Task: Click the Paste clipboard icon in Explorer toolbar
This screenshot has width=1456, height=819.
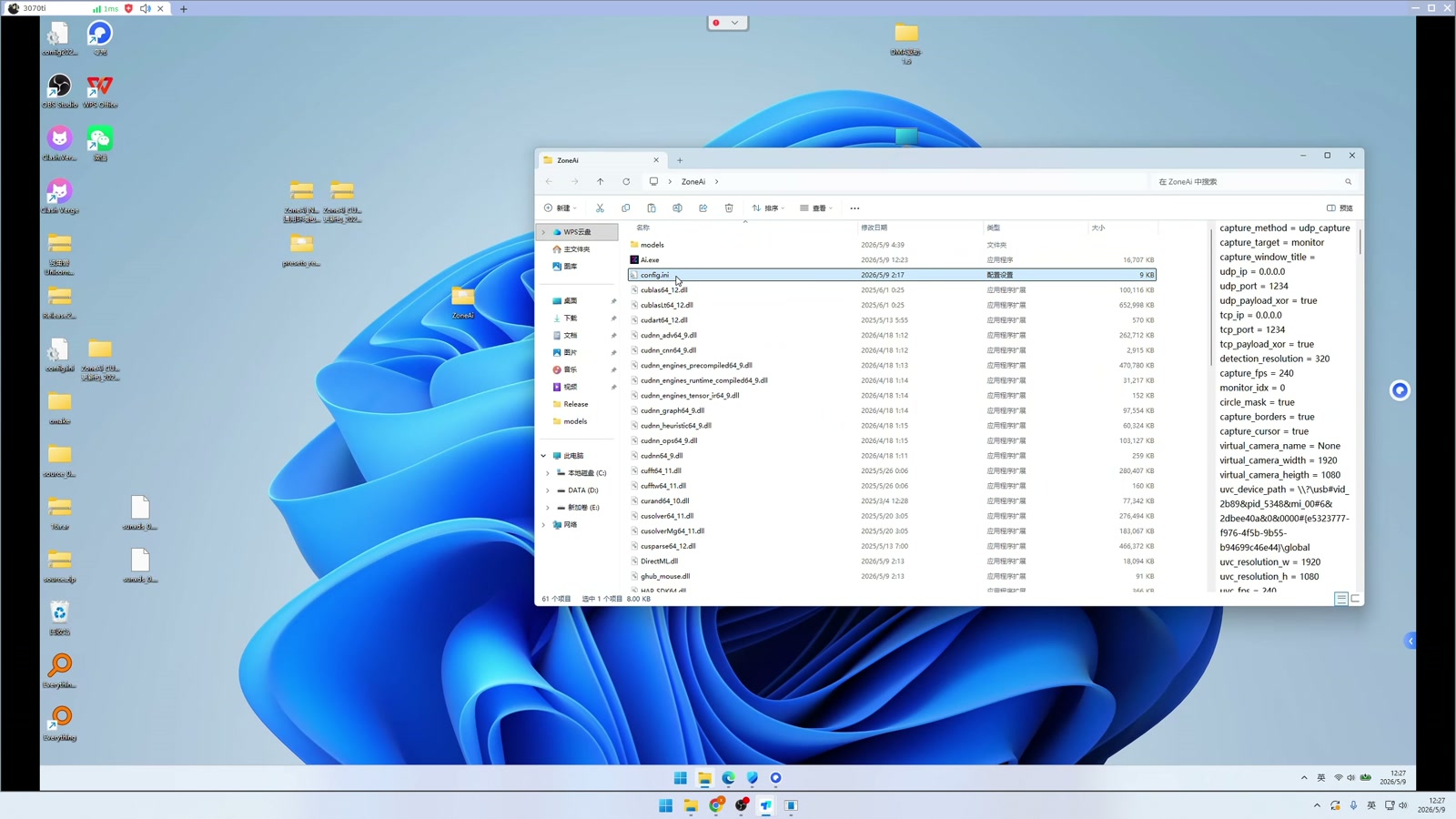Action: point(652,208)
